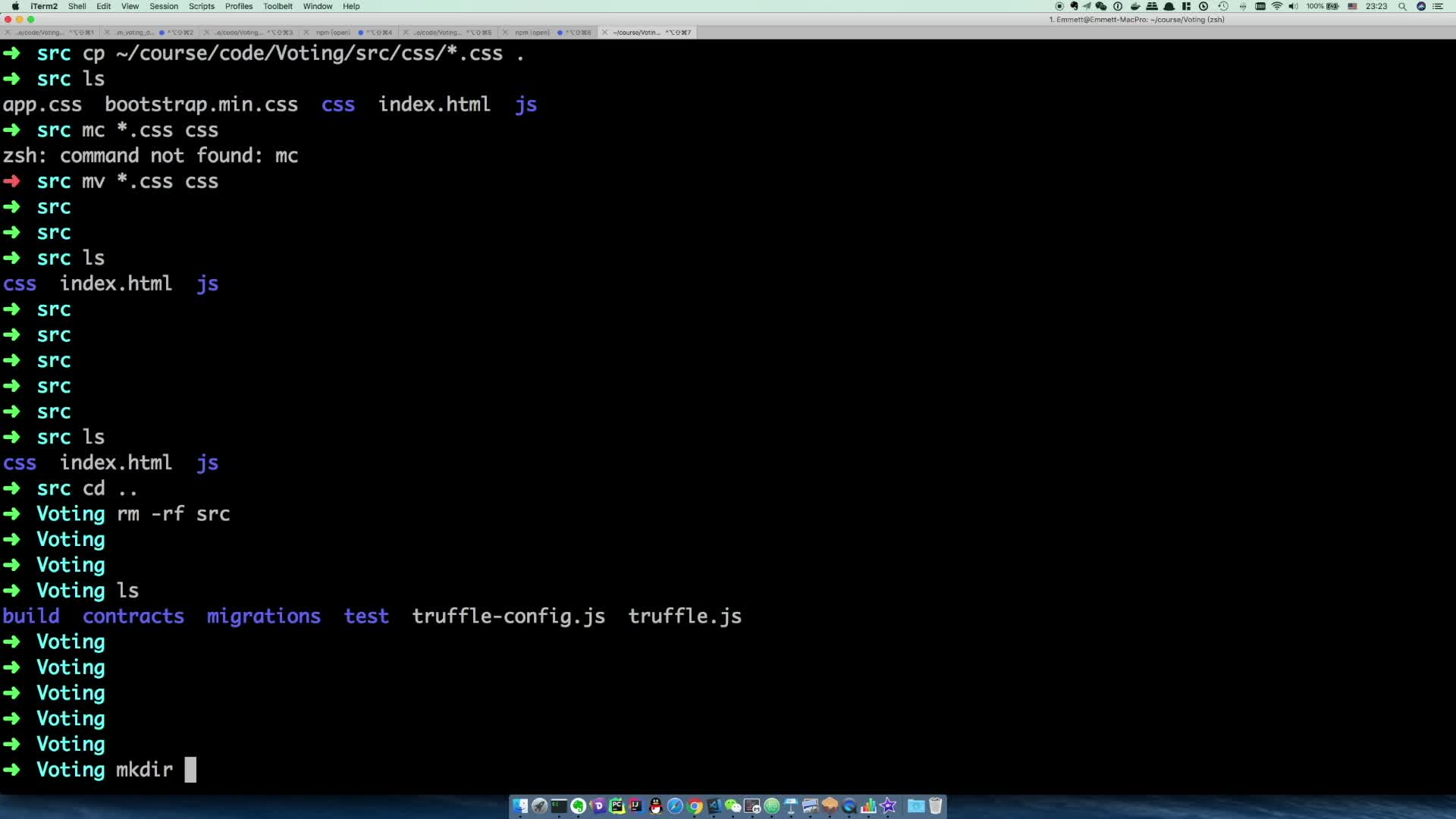Screen dimensions: 1456x819
Task: Open the Window menu
Action: 318,6
